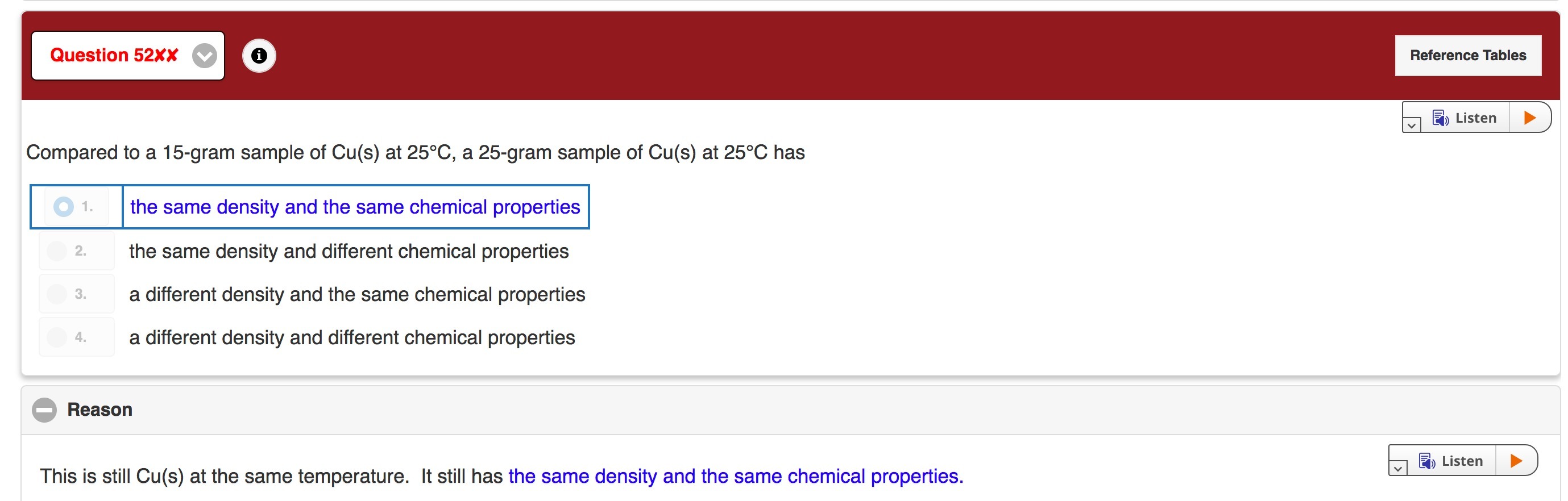Click the top Listen speaker icon
The width and height of the screenshot is (1568, 501).
click(1440, 118)
